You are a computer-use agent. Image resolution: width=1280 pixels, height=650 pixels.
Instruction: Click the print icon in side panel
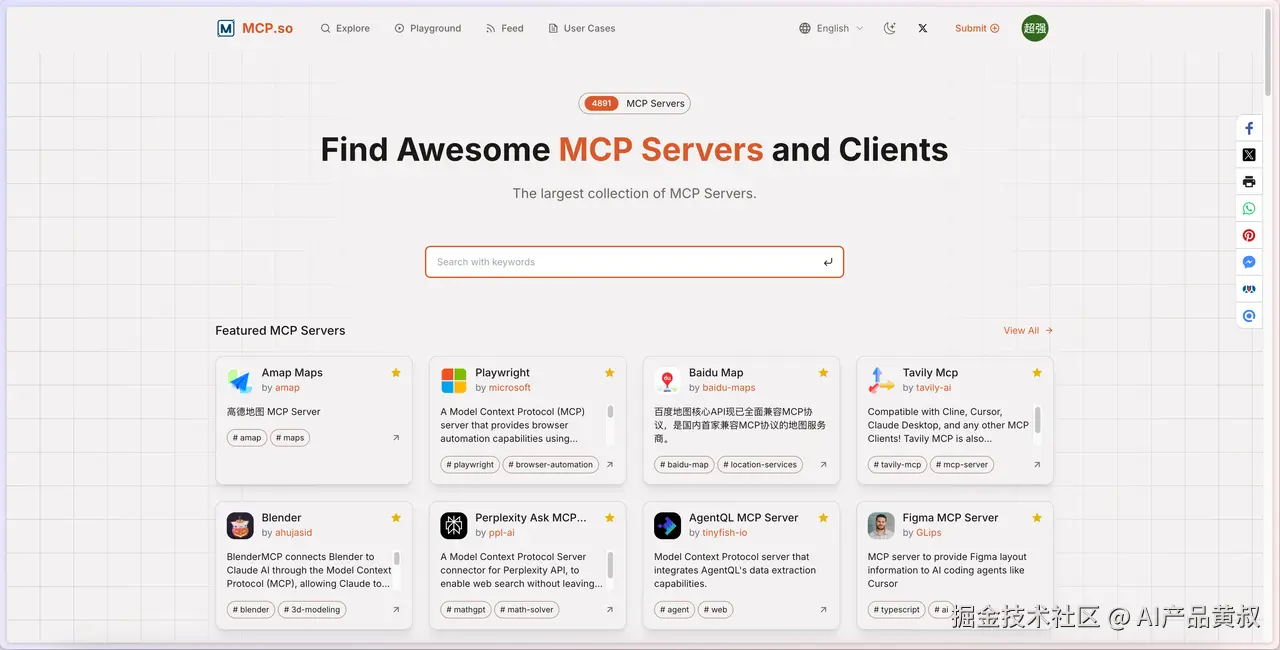1249,182
